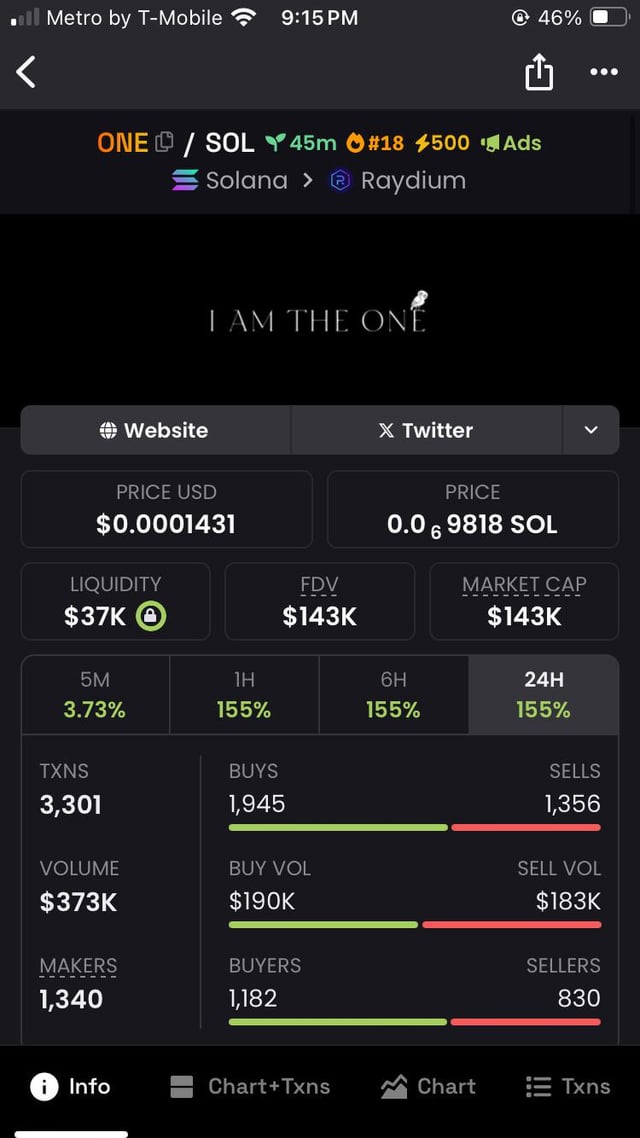Tap the fire trending #18 badge

(375, 143)
